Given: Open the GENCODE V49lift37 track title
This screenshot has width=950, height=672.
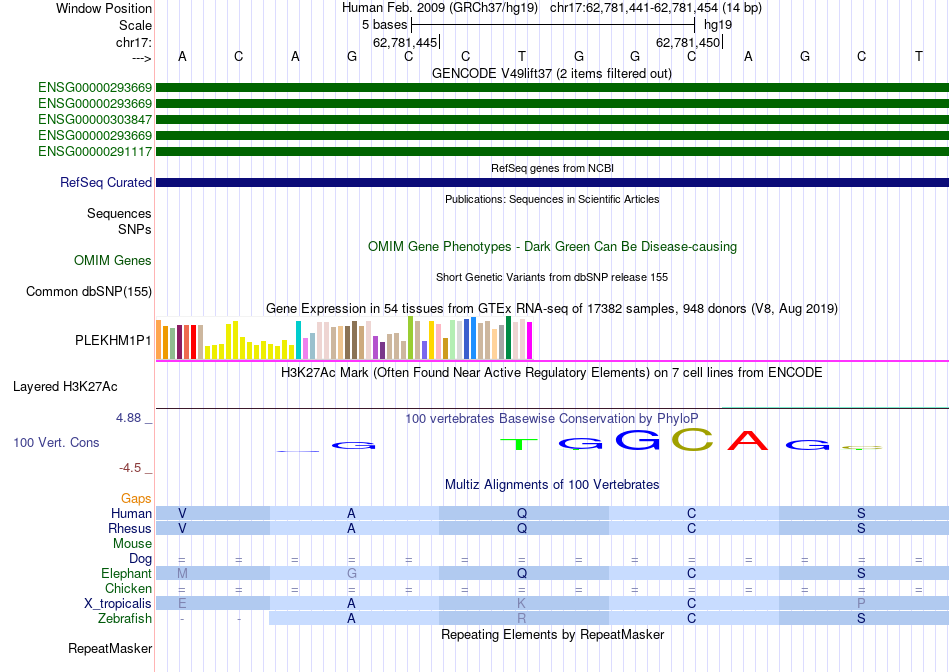Looking at the screenshot, I should pyautogui.click(x=552, y=73).
